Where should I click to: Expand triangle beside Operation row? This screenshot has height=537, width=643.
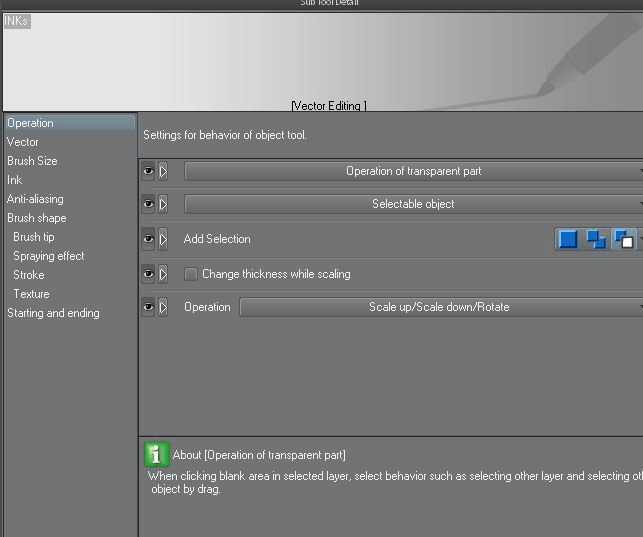pos(163,307)
